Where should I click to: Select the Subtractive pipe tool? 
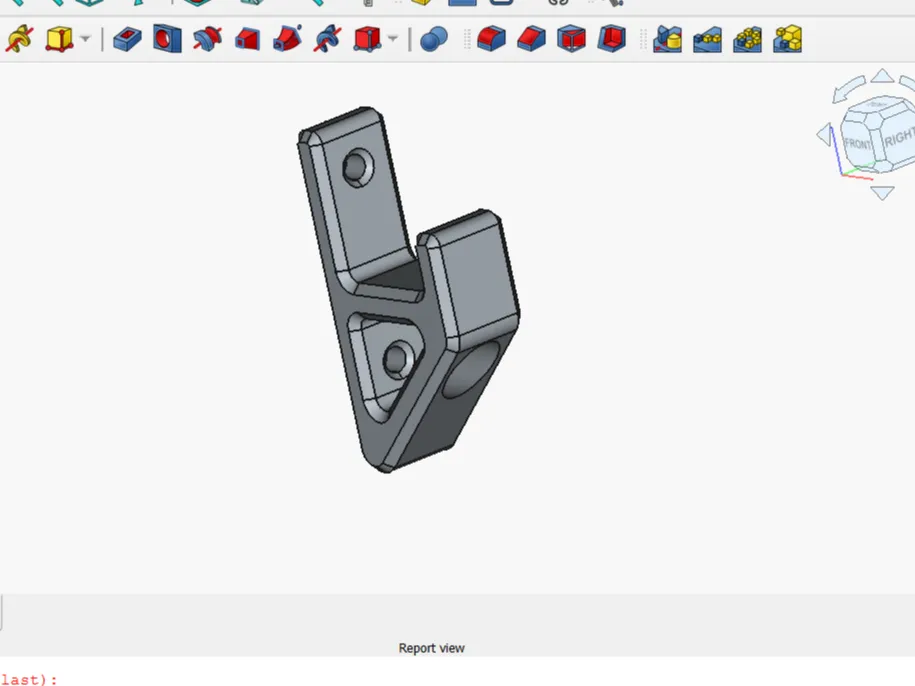(x=287, y=39)
